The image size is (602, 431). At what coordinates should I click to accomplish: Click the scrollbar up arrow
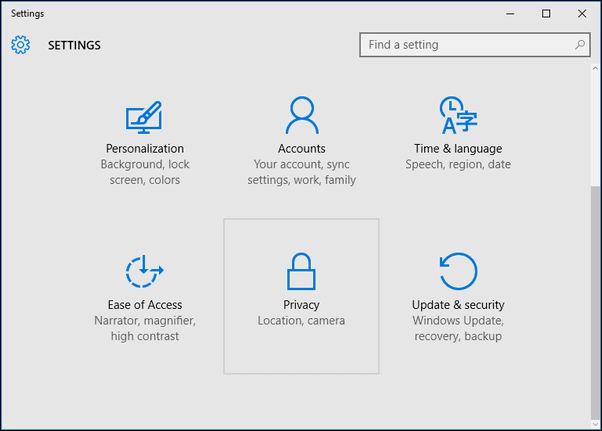595,68
